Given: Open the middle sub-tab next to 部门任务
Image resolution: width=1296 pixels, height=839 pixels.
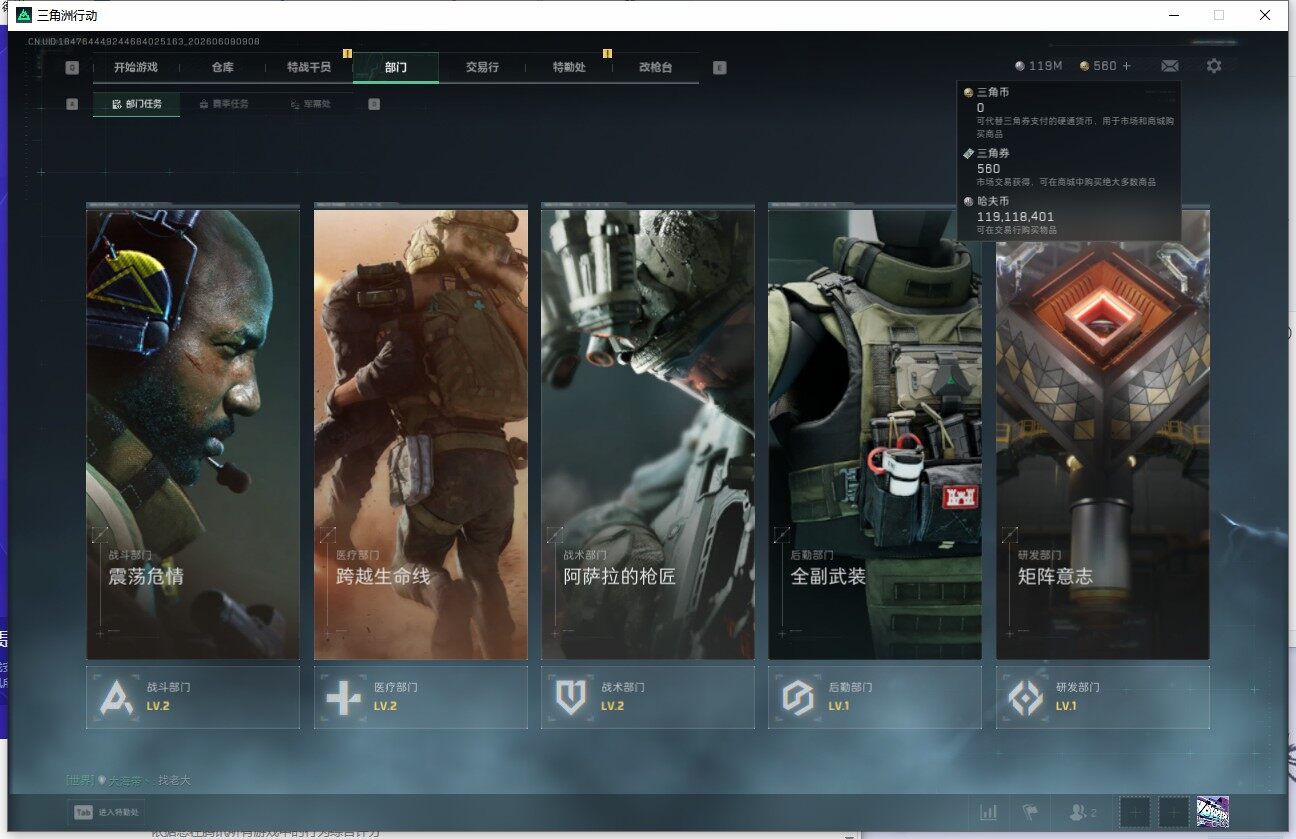Looking at the screenshot, I should pyautogui.click(x=224, y=104).
